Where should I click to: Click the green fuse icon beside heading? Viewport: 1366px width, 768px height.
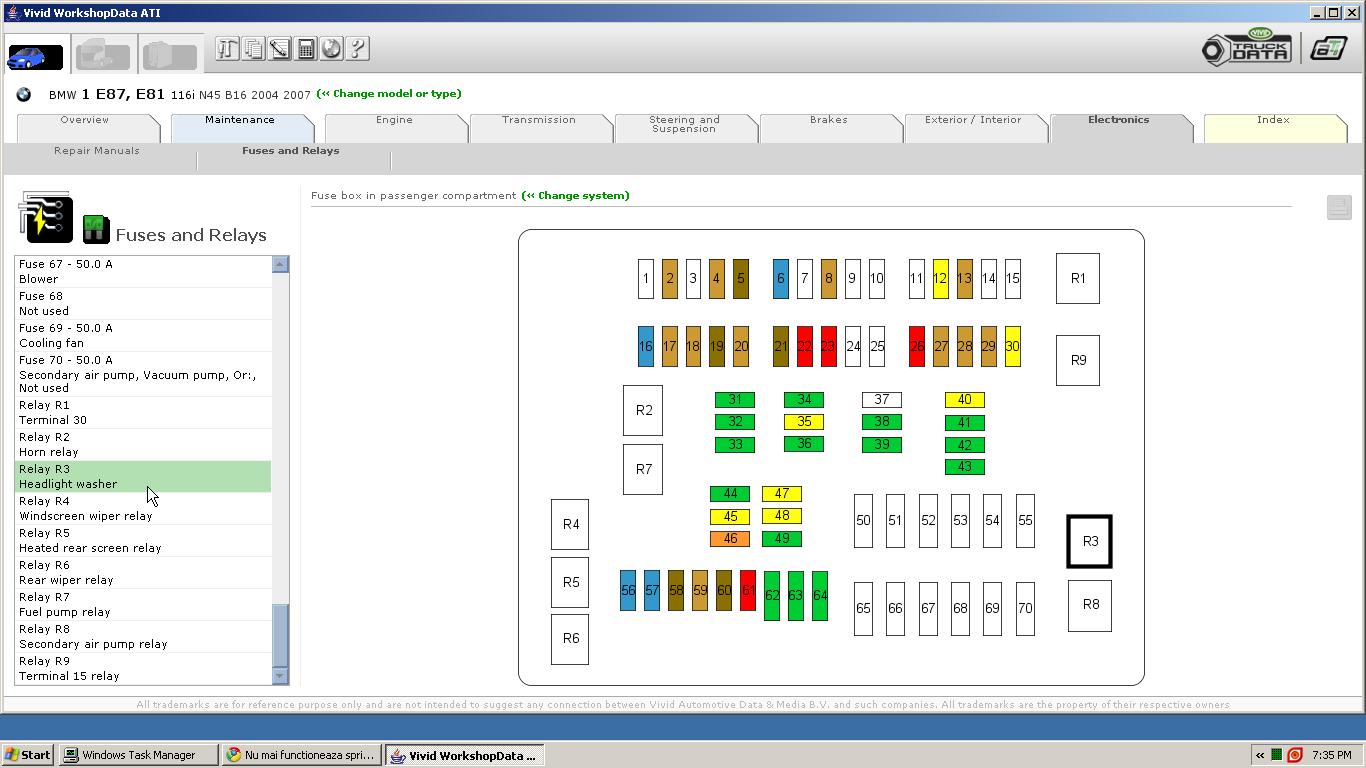tap(96, 229)
